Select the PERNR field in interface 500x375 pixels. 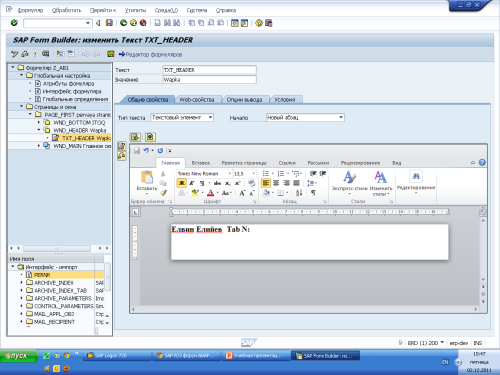pos(42,275)
